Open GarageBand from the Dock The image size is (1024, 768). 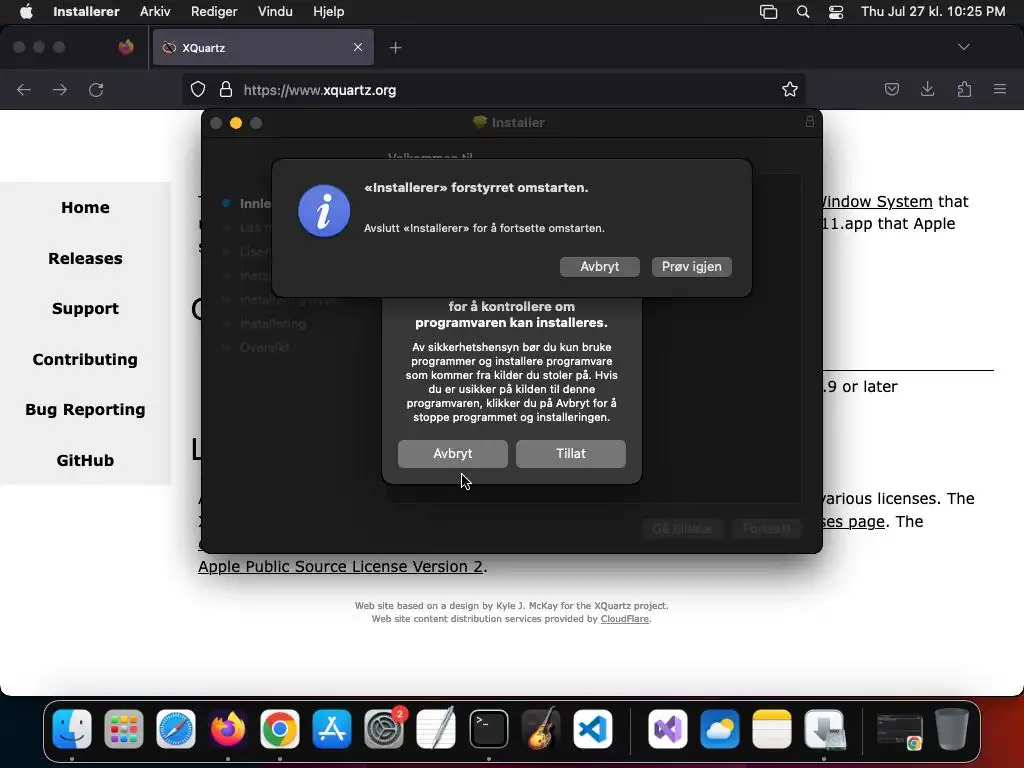541,729
